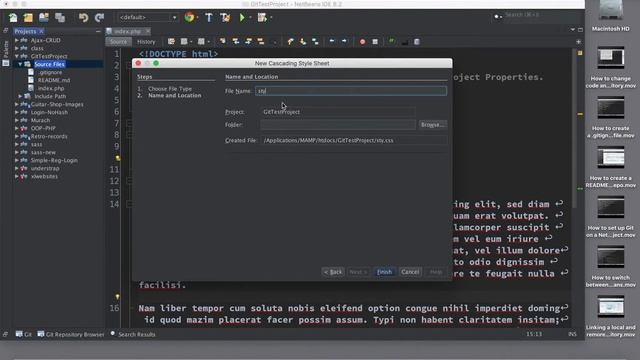Click the Toggle Bookmark icon in editor toolbar
This screenshot has width=640, height=360.
point(315,42)
